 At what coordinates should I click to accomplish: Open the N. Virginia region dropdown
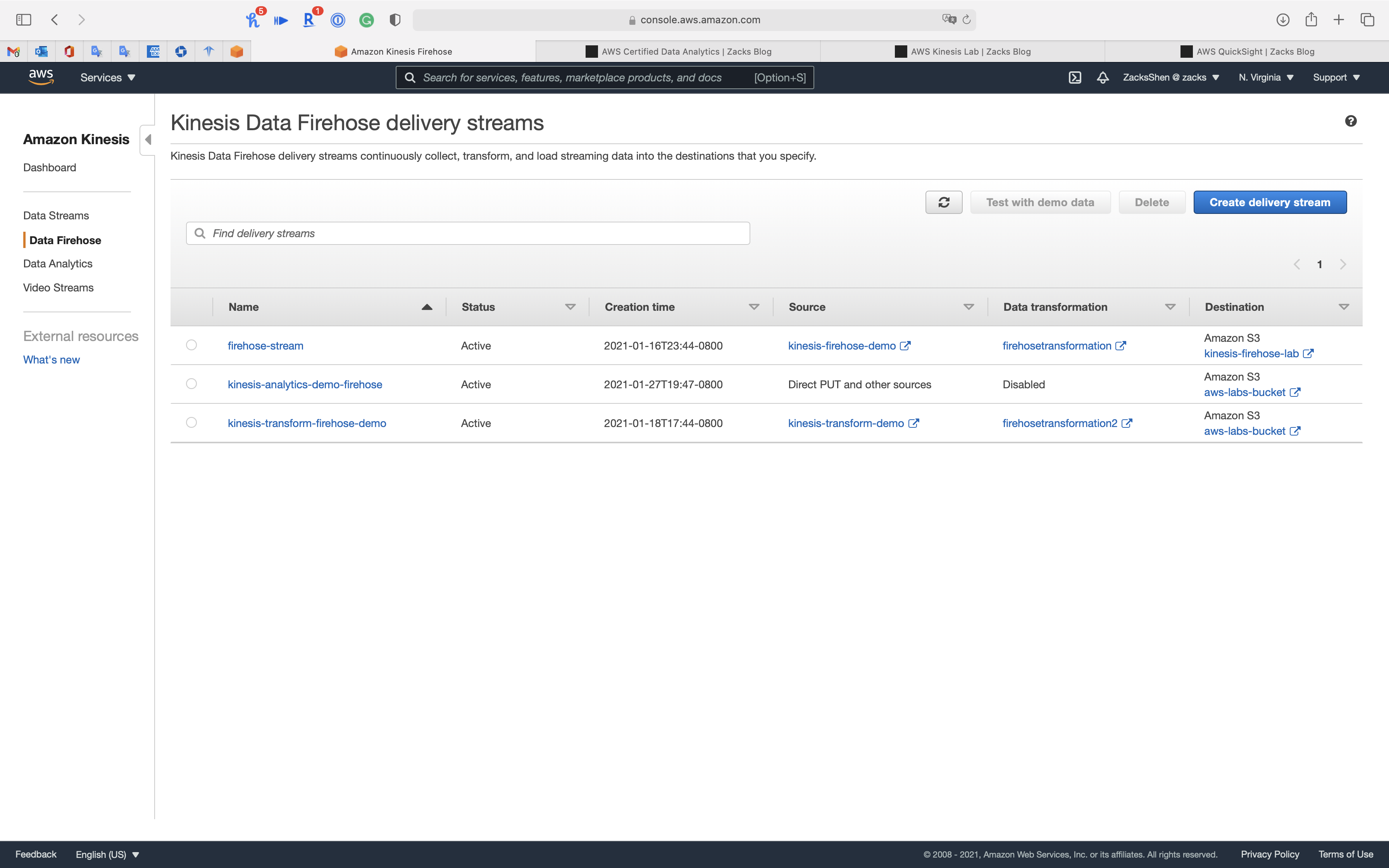coord(1266,77)
